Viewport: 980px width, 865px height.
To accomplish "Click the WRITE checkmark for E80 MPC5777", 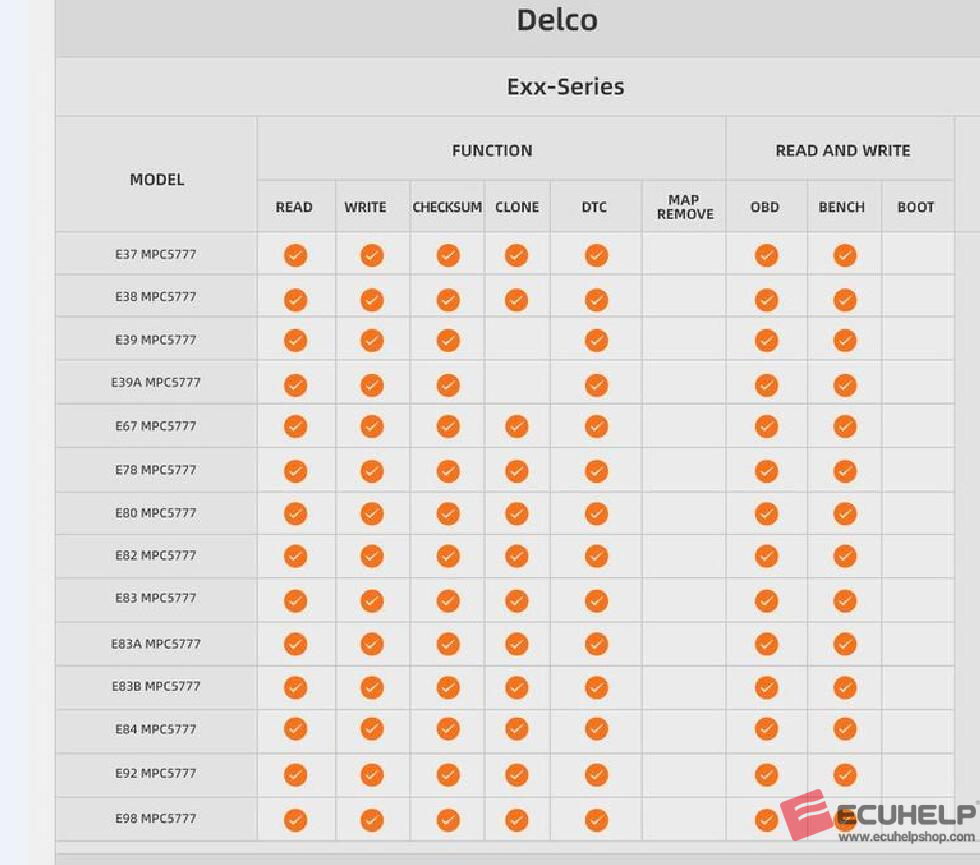I will click(x=372, y=514).
